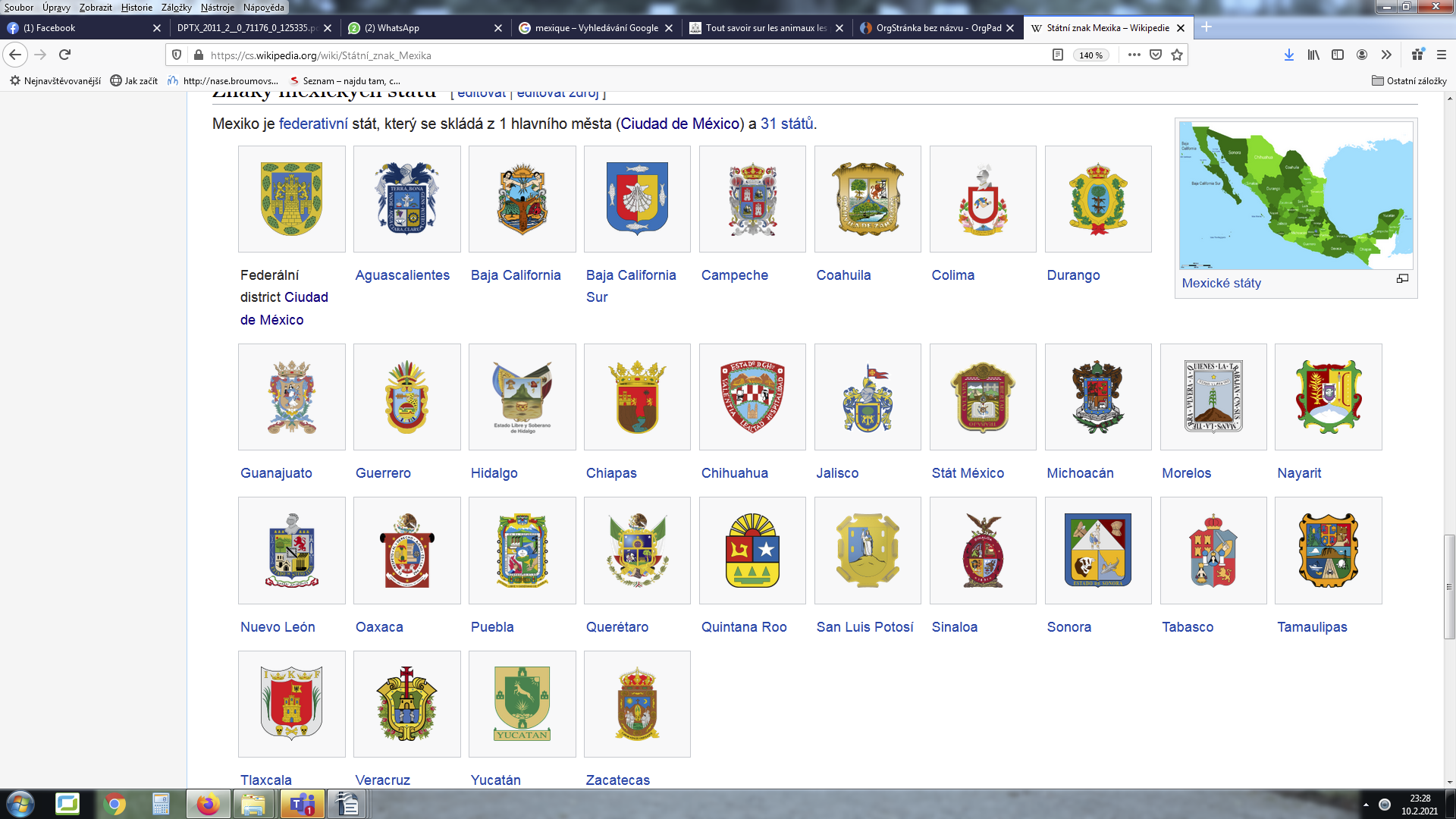
Task: Open page actions three-dots menu
Action: click(x=1134, y=55)
